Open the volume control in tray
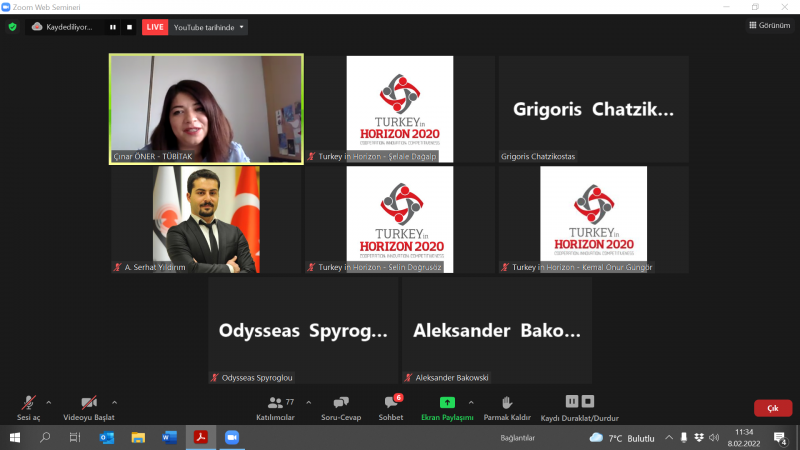Viewport: 800px width, 450px height. click(714, 438)
